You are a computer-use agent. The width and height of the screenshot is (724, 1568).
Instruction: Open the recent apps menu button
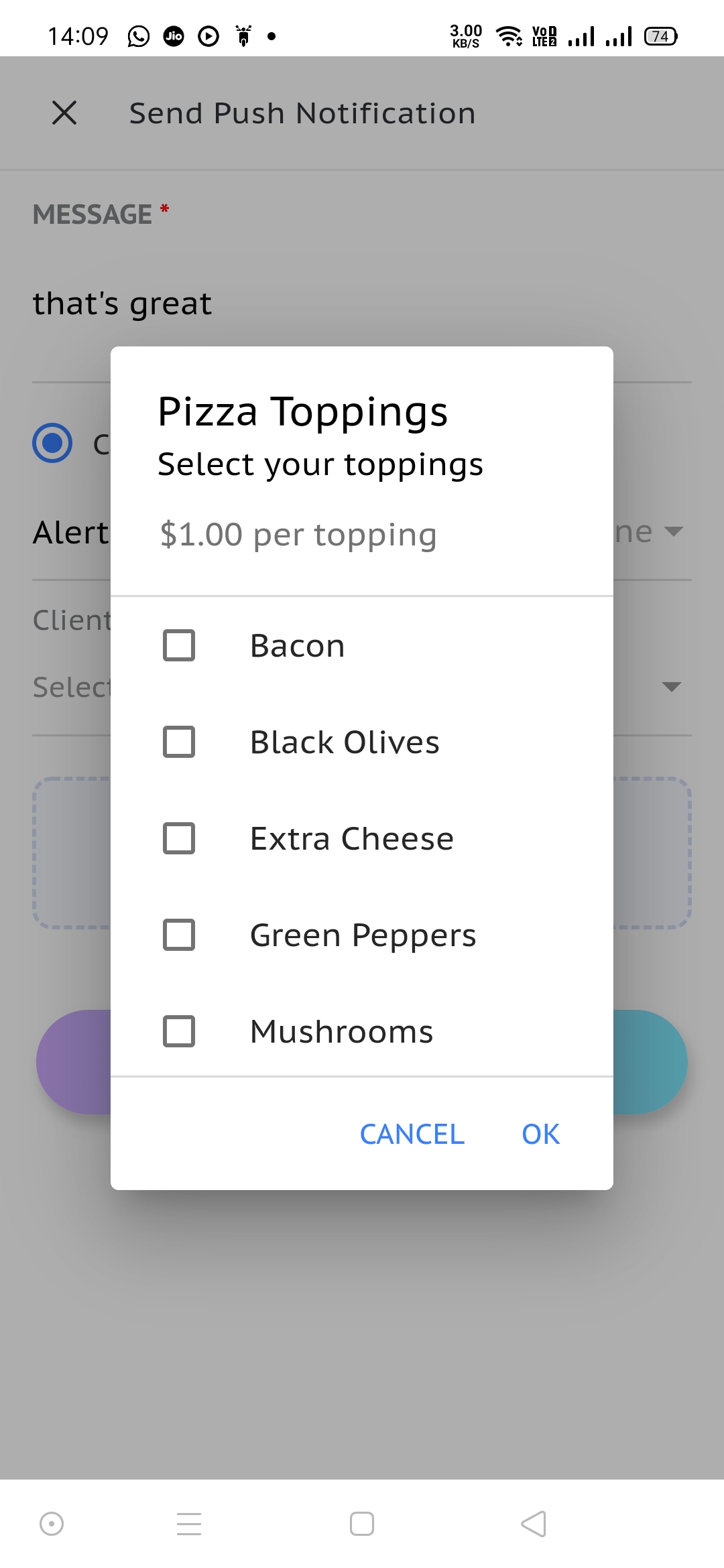pyautogui.click(x=189, y=1524)
